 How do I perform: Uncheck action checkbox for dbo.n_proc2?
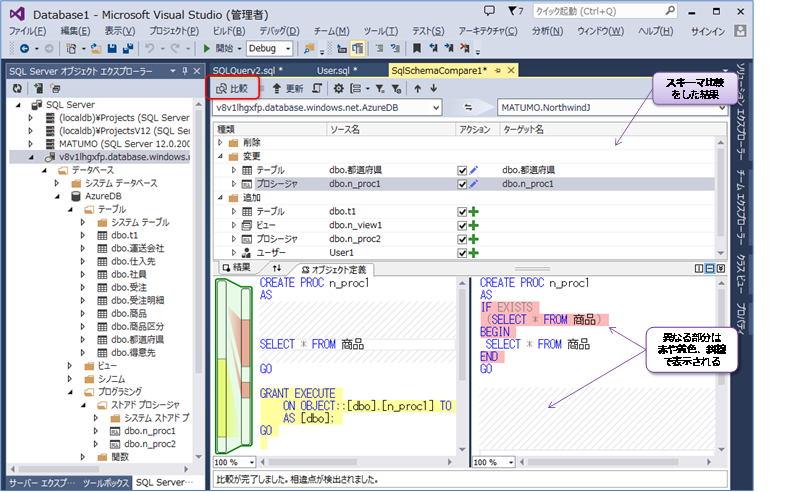462,239
